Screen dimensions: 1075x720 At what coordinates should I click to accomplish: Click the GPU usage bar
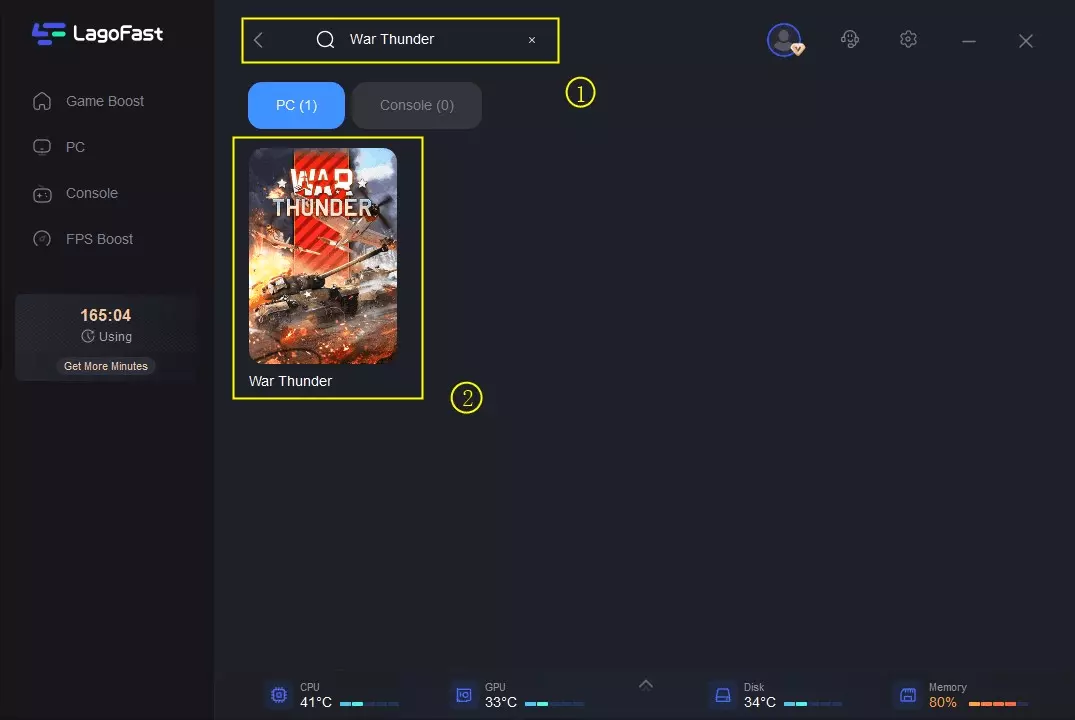554,704
